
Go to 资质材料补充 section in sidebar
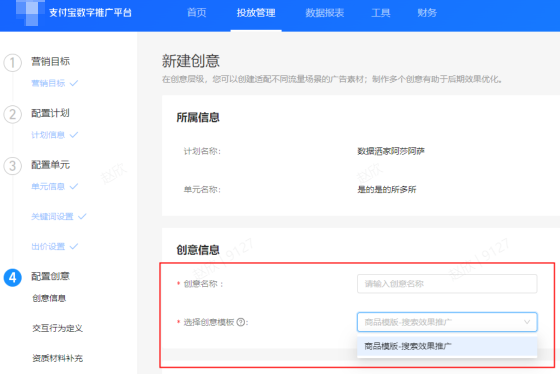click(x=58, y=358)
